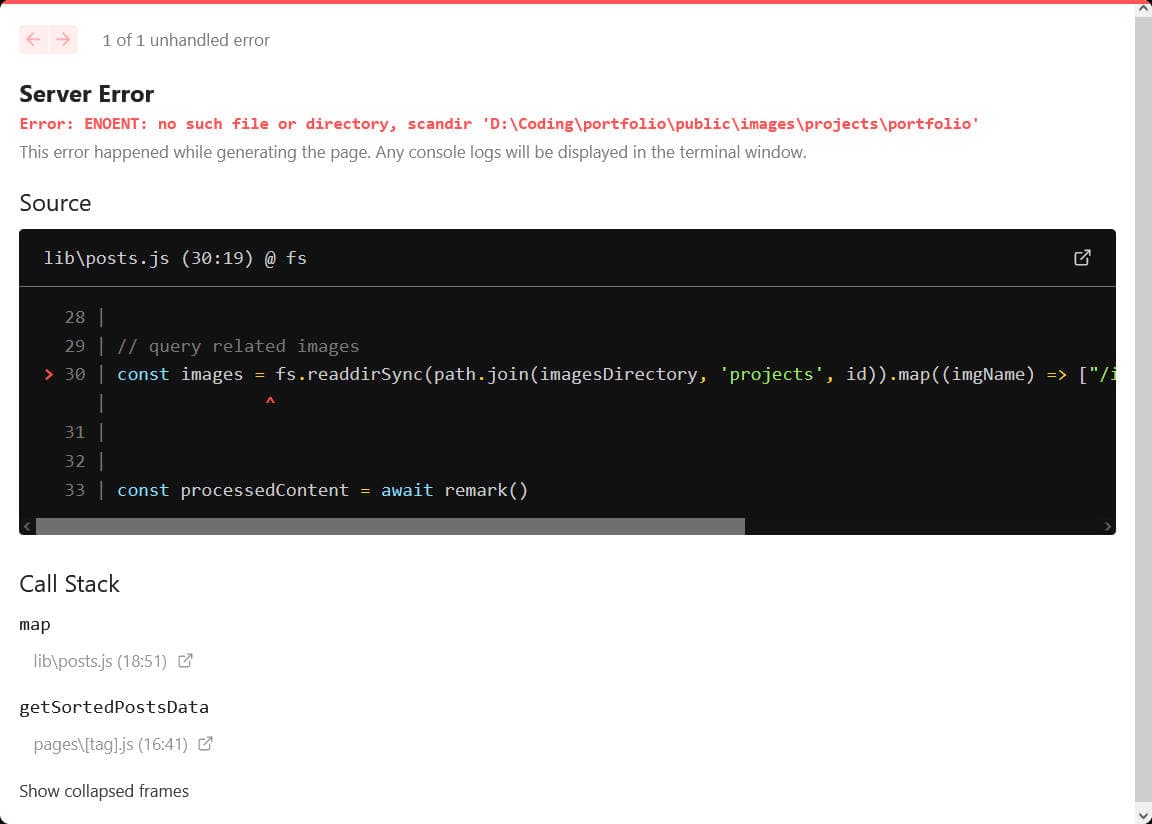This screenshot has width=1152, height=824.
Task: Click the page scrollbar up arrow
Action: point(1143,8)
